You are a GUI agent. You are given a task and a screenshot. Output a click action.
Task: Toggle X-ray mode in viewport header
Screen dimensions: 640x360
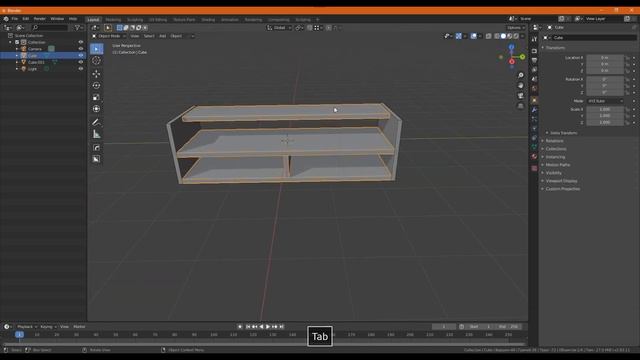(489, 36)
